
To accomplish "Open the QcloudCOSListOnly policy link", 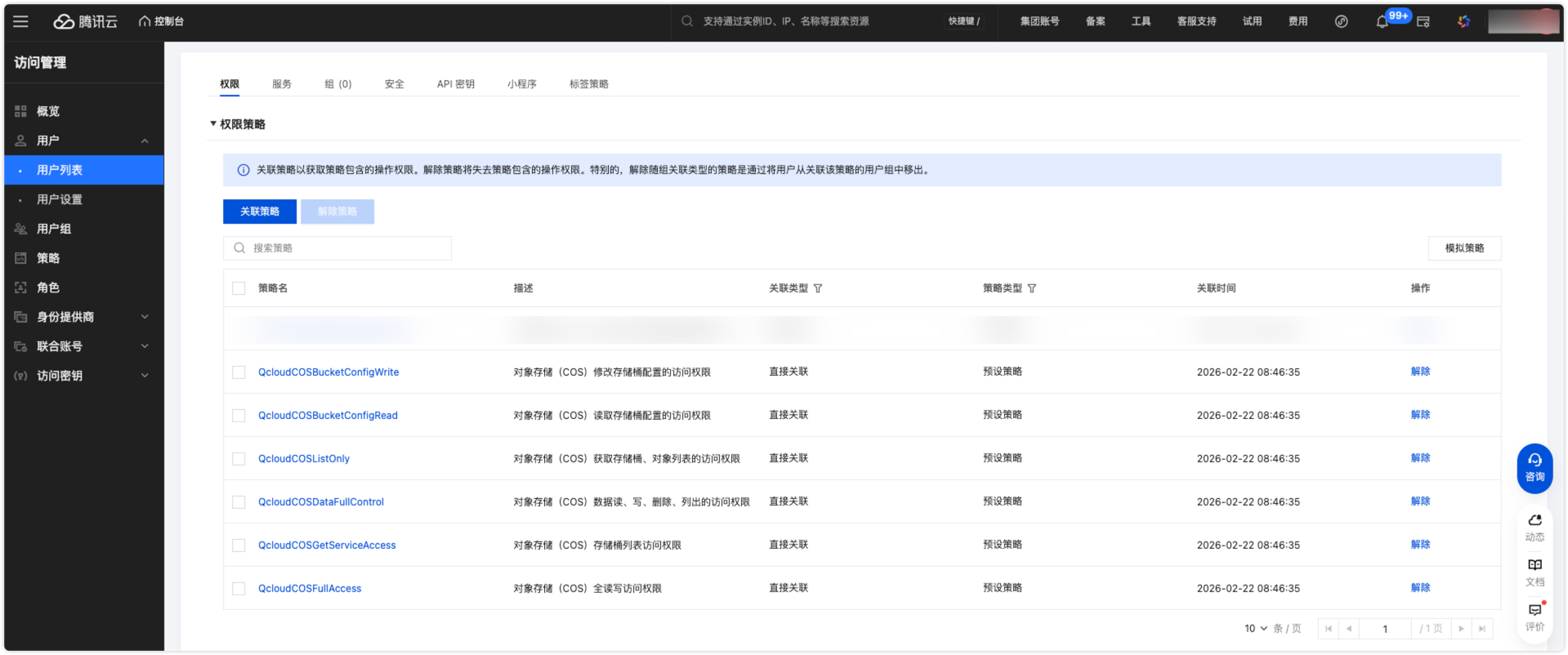I will click(304, 459).
